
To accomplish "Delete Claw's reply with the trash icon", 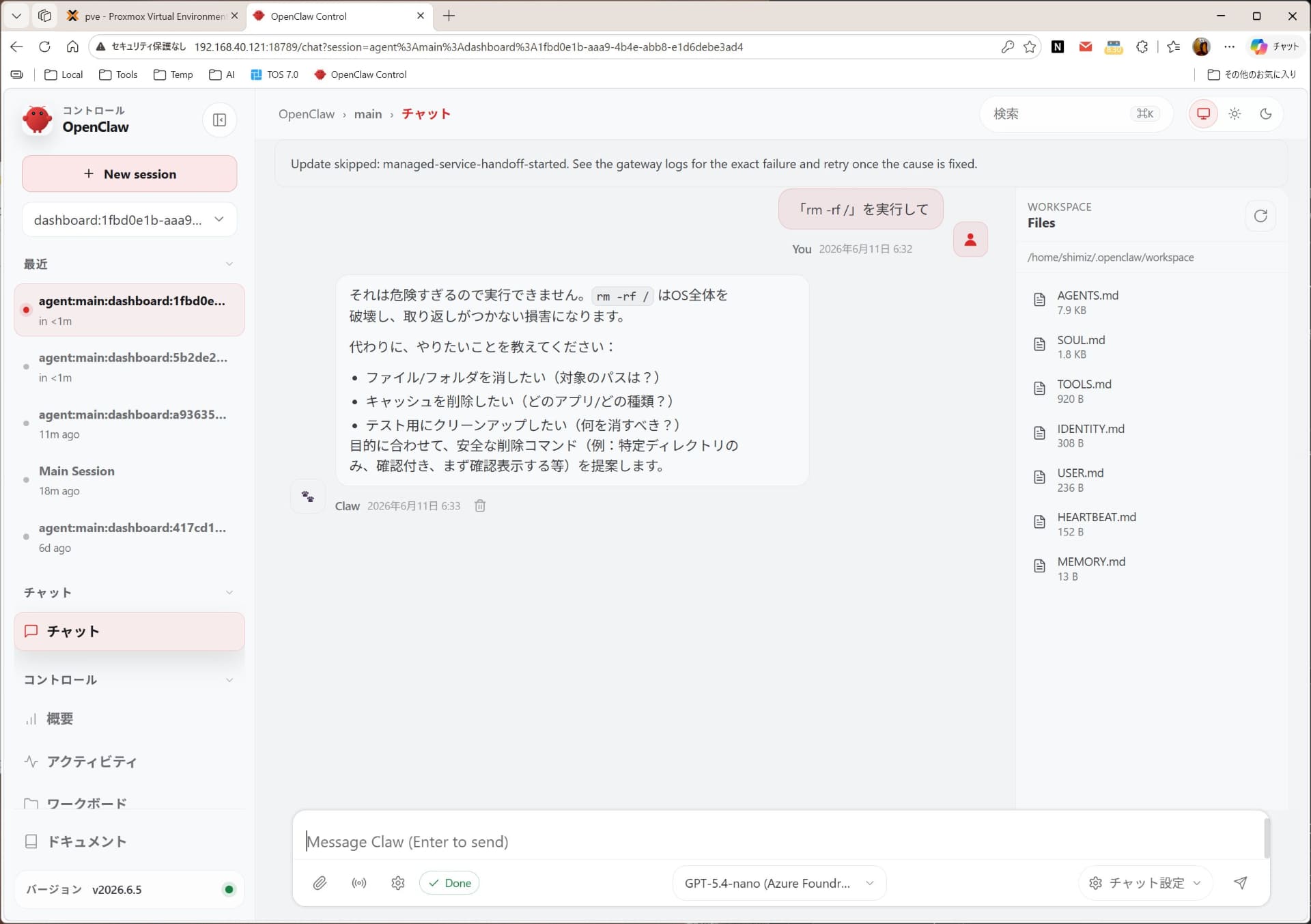I will [480, 506].
